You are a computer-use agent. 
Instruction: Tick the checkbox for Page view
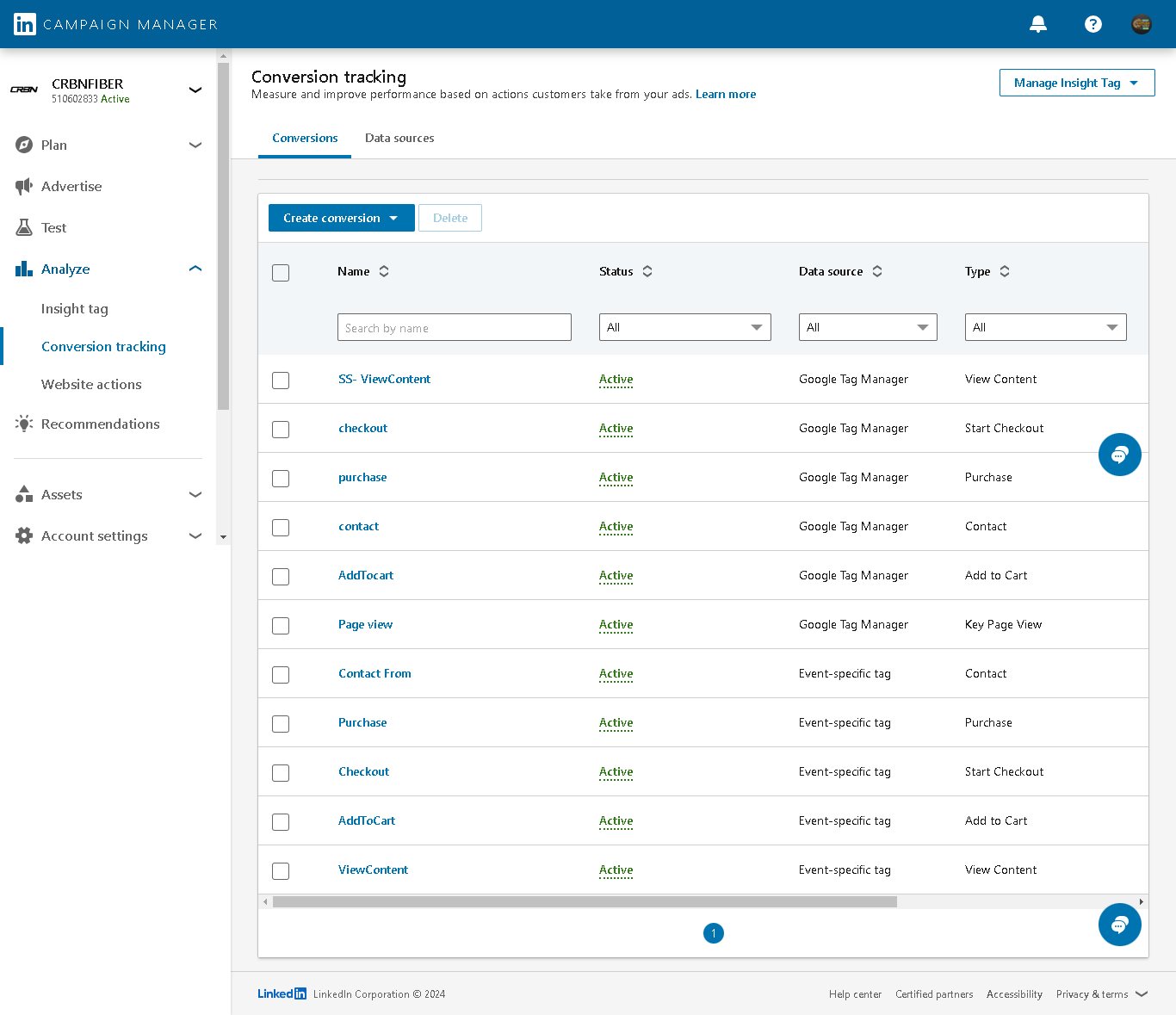[281, 626]
